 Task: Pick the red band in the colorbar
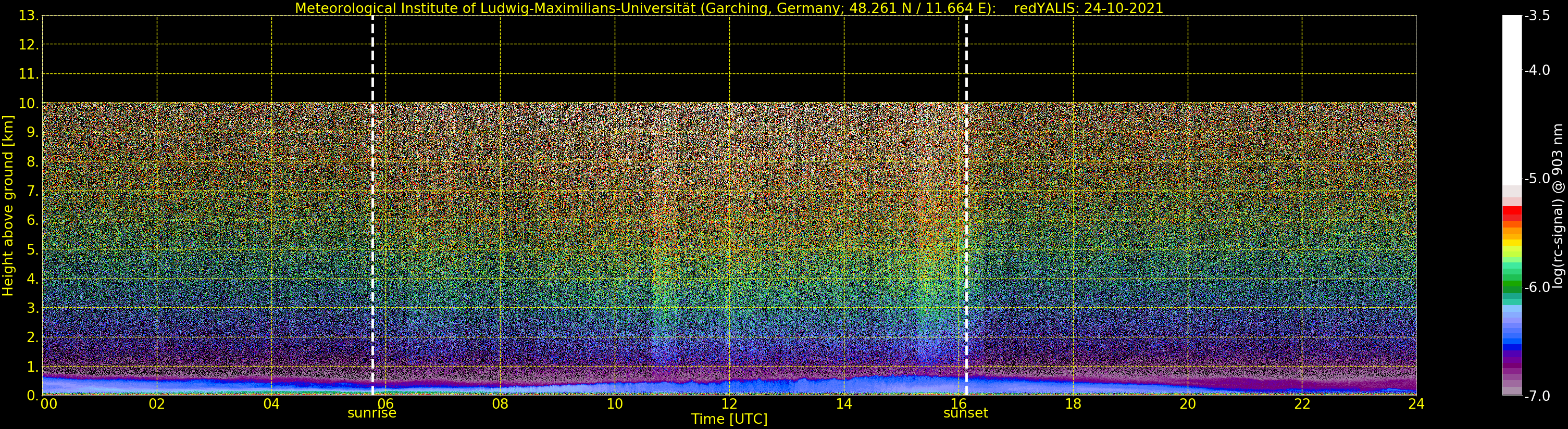click(x=1511, y=212)
